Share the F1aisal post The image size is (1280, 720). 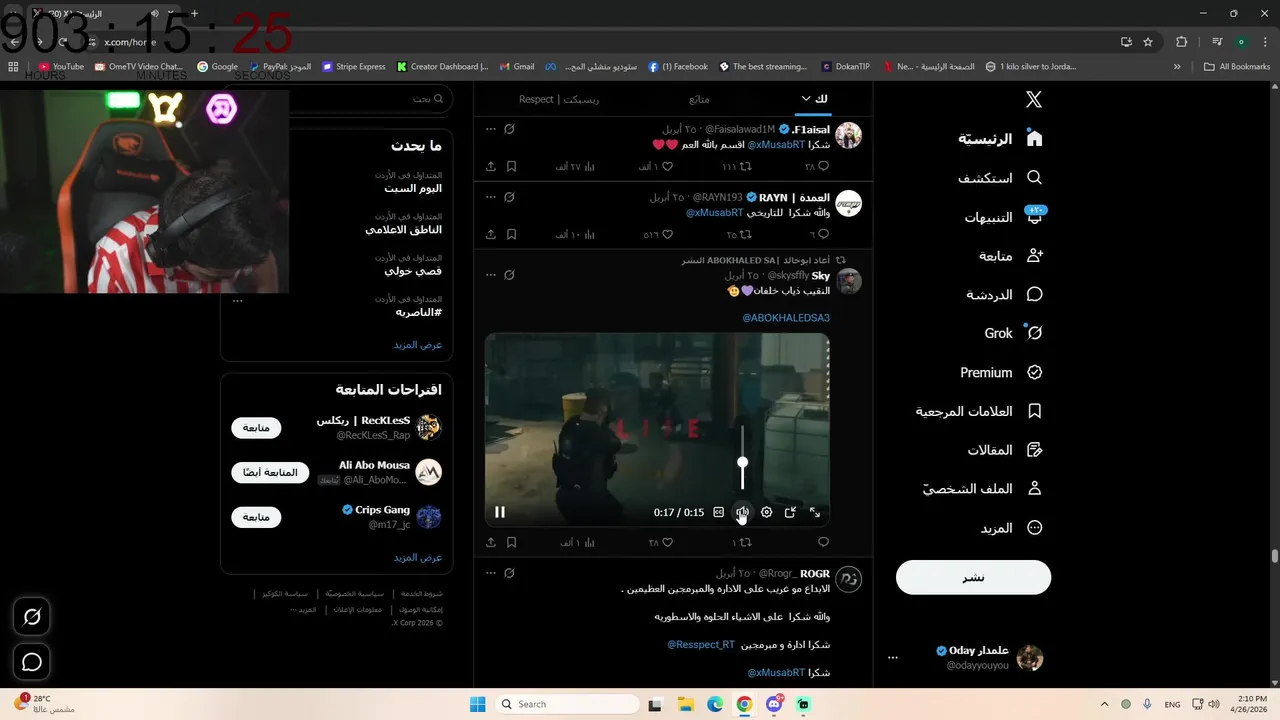pyautogui.click(x=491, y=166)
